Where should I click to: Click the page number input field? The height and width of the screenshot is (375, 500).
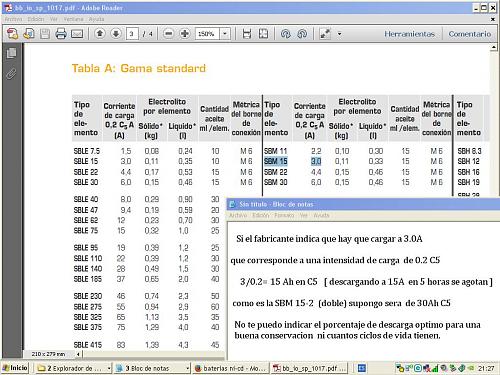click(132, 34)
